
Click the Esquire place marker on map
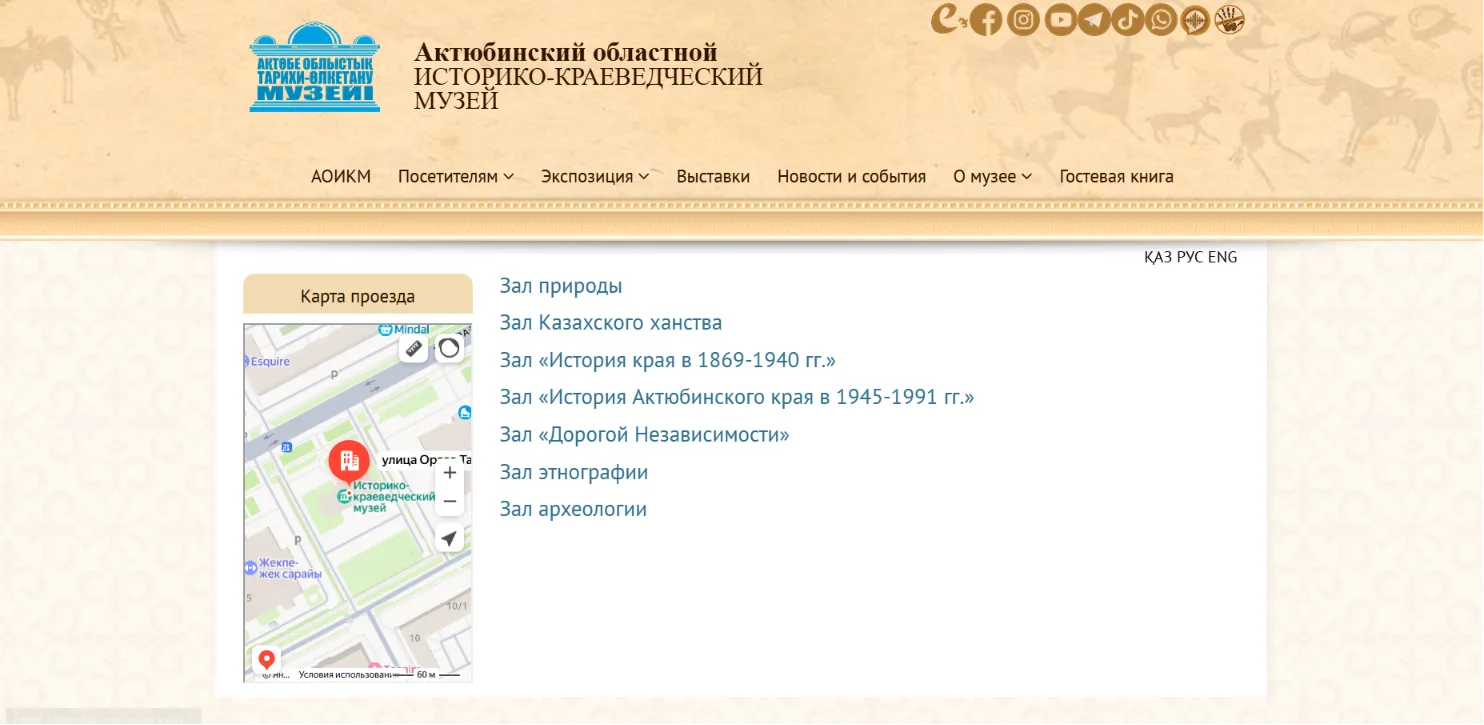pos(247,361)
